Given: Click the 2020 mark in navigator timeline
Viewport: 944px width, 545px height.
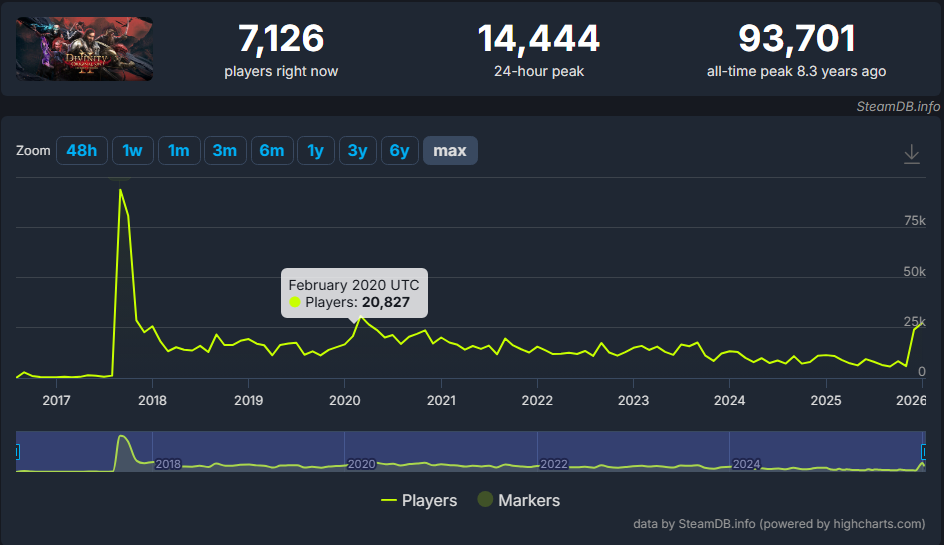Looking at the screenshot, I should pyautogui.click(x=362, y=464).
